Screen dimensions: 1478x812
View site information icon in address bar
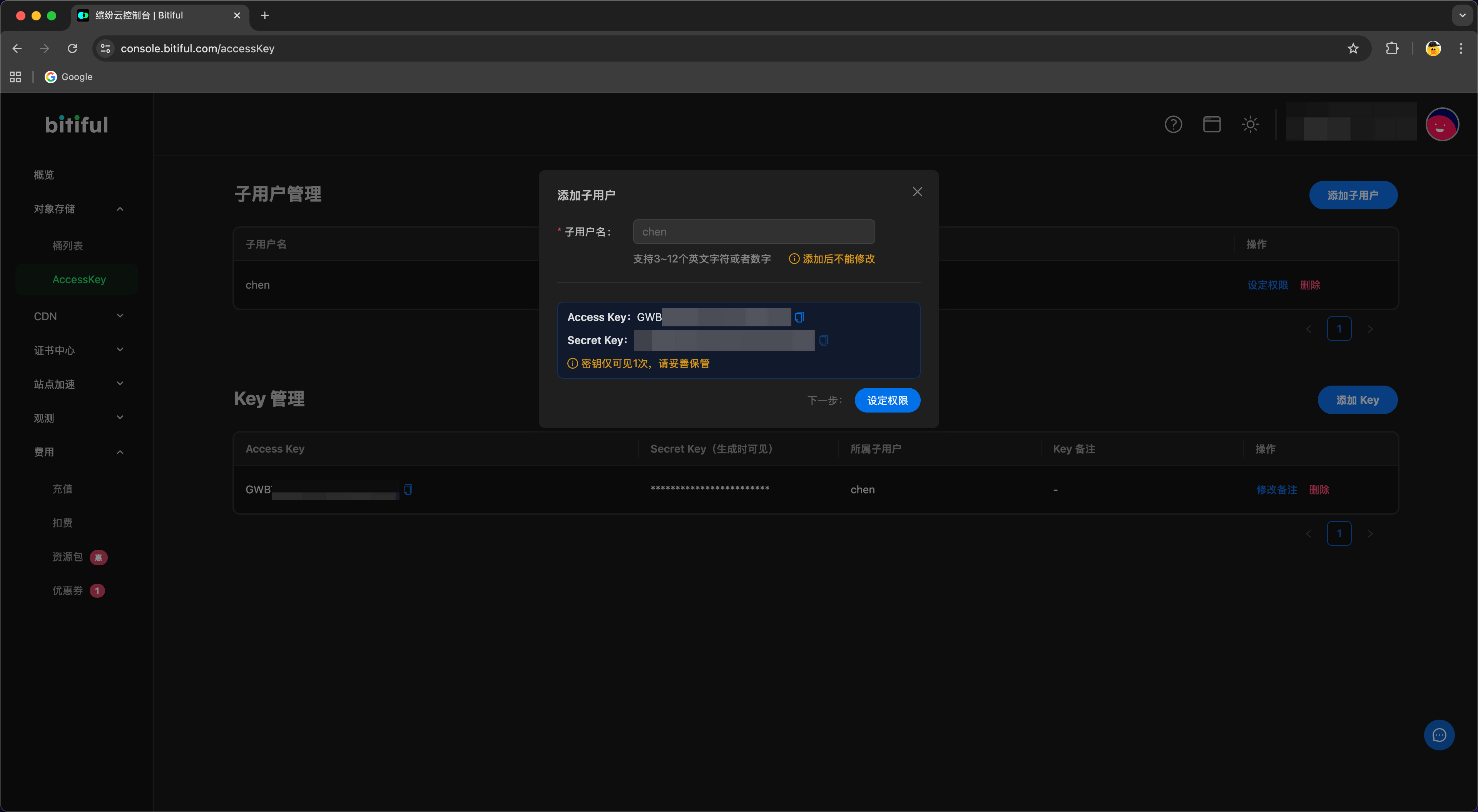coord(105,48)
